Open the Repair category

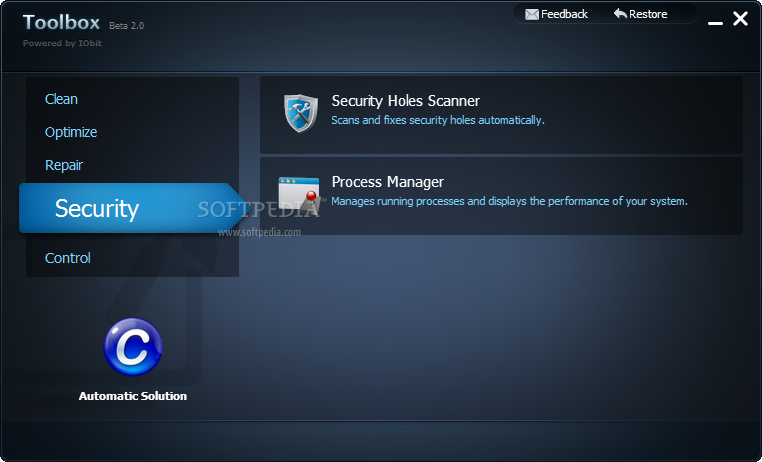[x=64, y=165]
